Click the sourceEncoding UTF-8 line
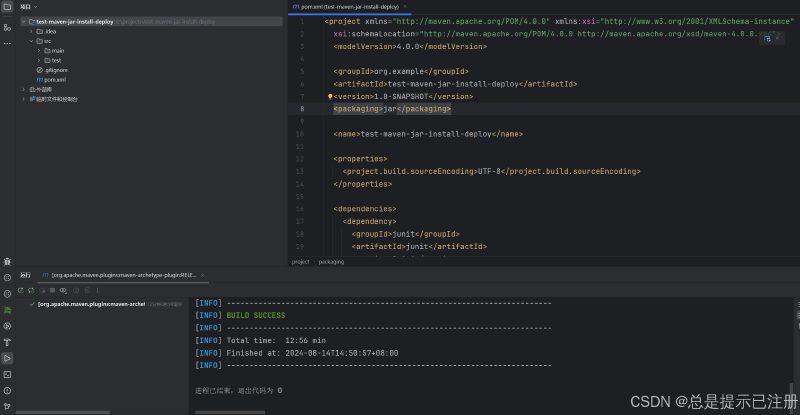 pos(491,172)
